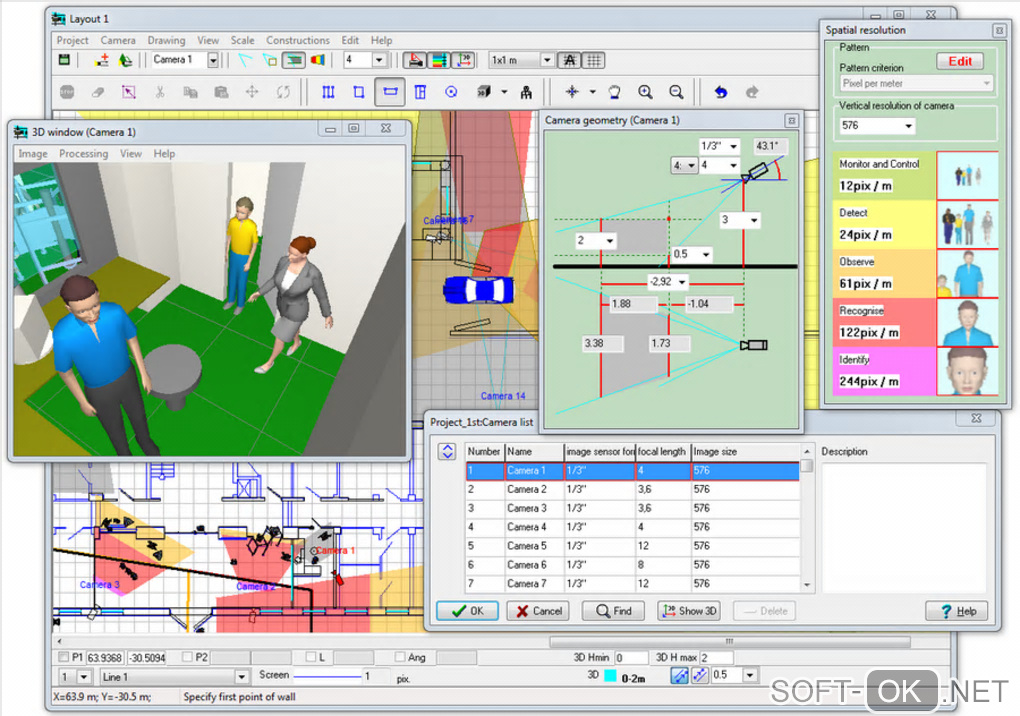Click the save project disk icon
This screenshot has height=716, width=1020.
pyautogui.click(x=64, y=60)
